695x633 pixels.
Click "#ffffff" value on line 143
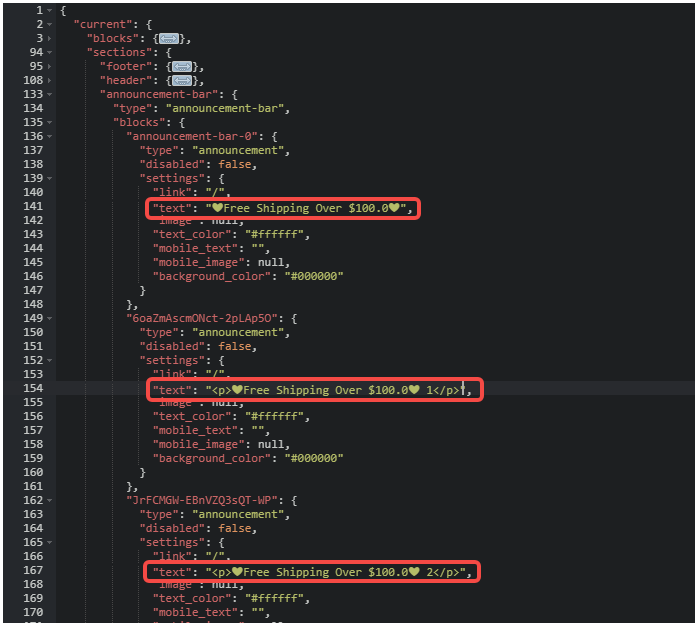[274, 234]
